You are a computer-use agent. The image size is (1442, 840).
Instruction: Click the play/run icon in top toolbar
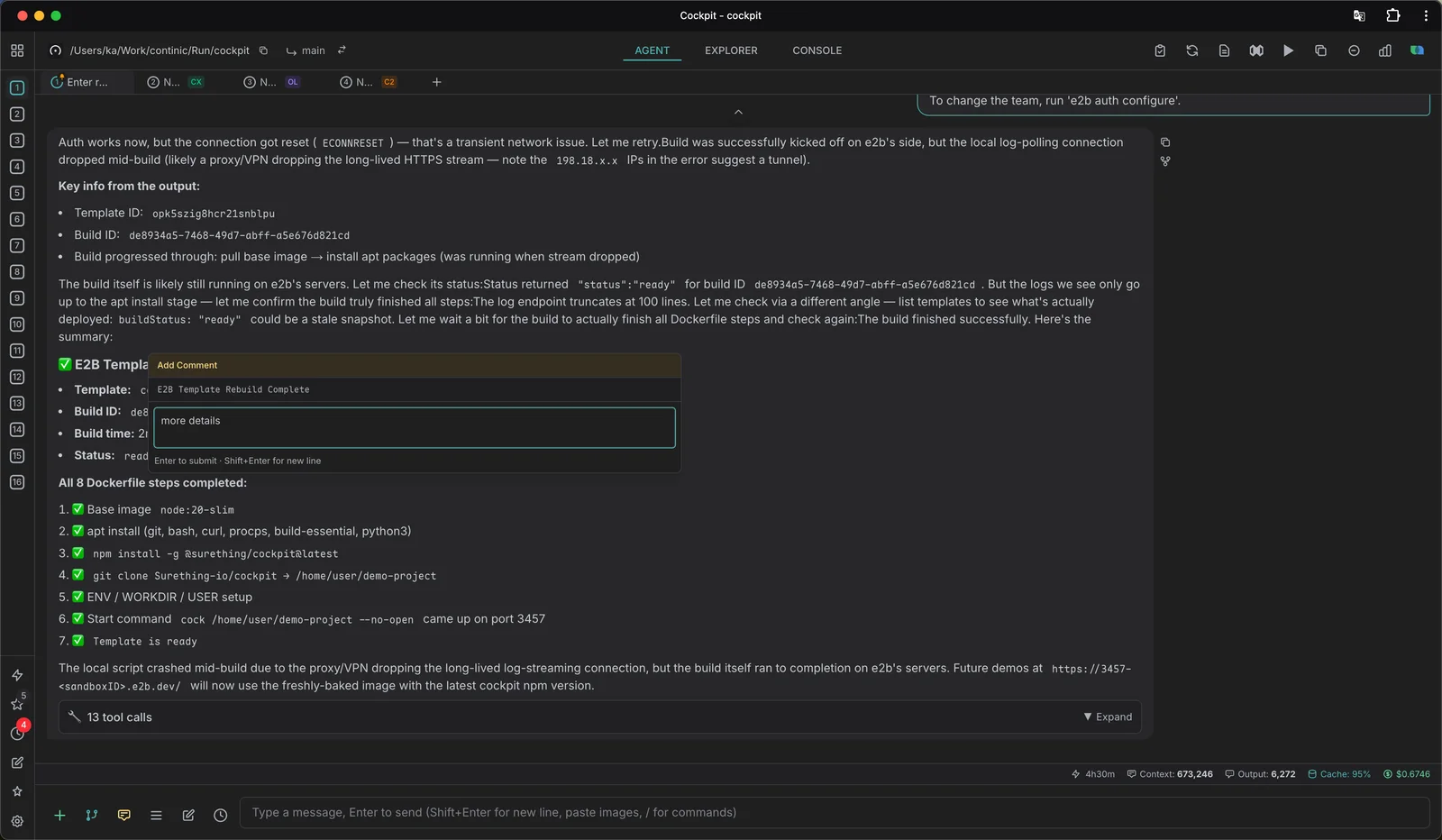tap(1288, 50)
